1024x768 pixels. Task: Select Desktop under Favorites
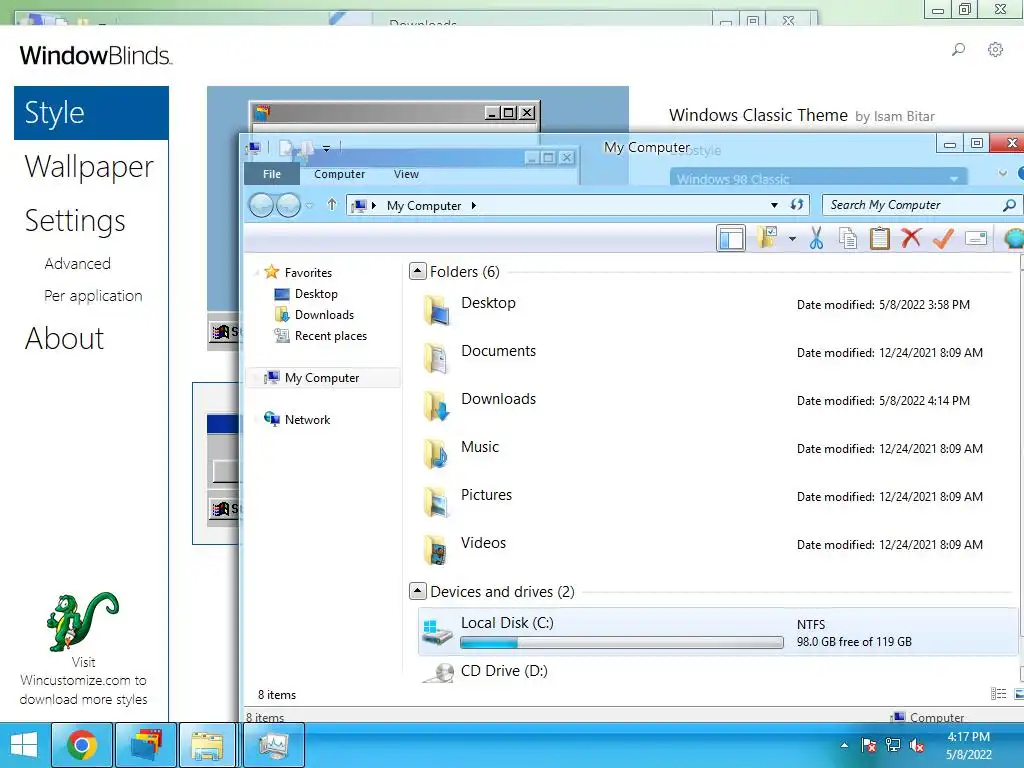(316, 294)
